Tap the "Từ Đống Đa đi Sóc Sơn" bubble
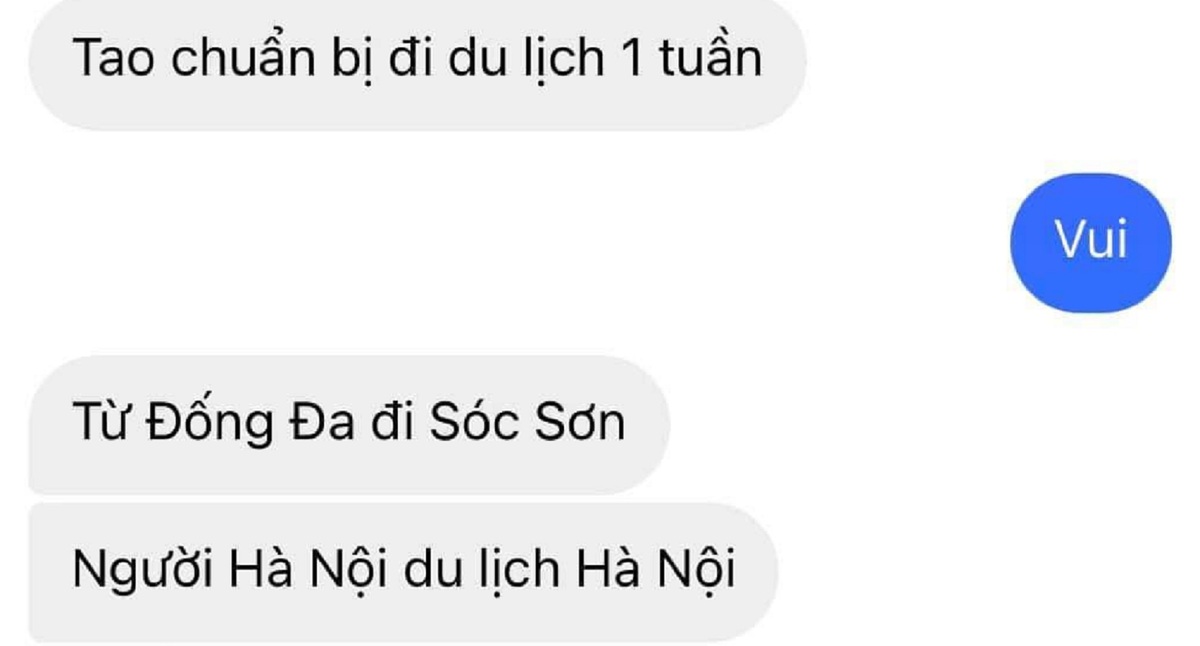 pos(349,424)
